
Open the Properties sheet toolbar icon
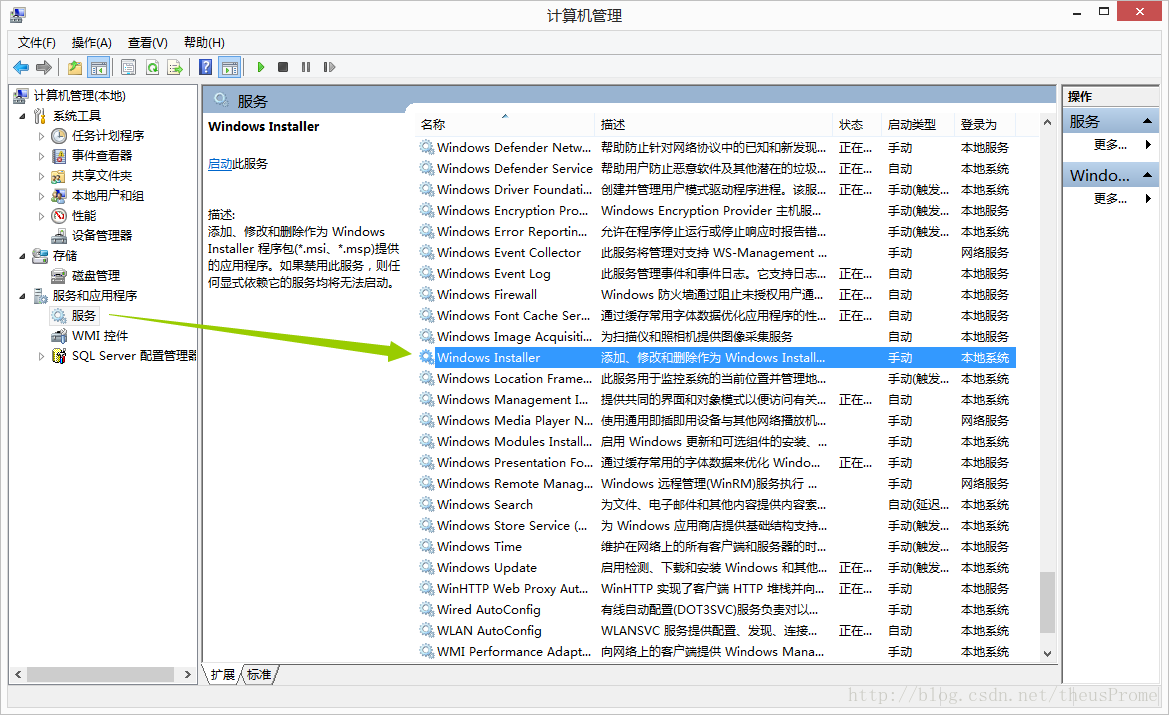pyautogui.click(x=128, y=67)
